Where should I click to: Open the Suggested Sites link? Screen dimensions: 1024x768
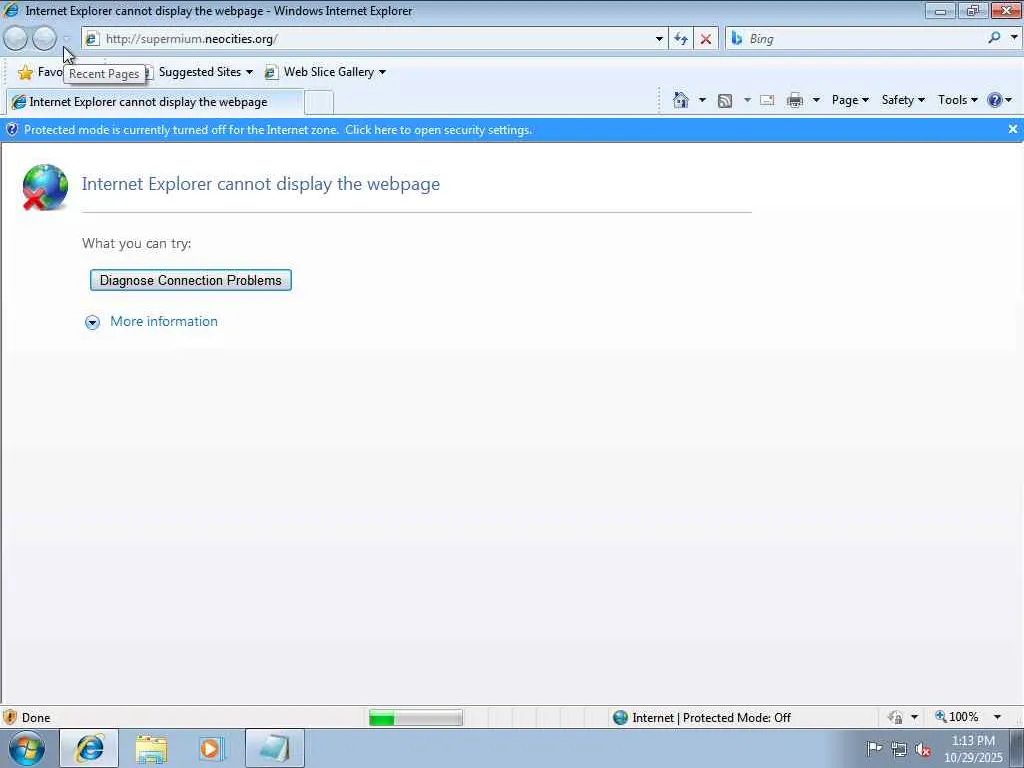pyautogui.click(x=200, y=72)
